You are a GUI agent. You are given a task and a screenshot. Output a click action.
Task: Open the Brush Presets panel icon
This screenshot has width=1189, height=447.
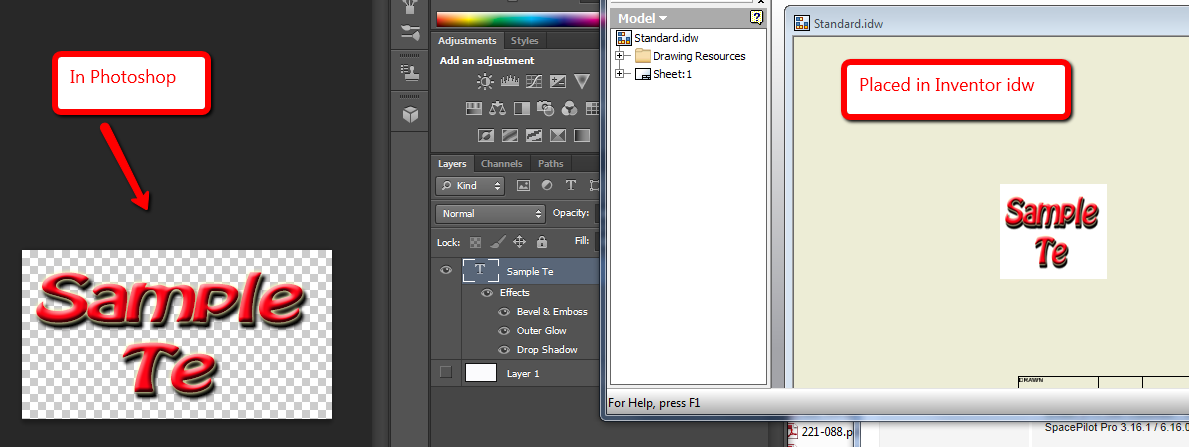[410, 33]
